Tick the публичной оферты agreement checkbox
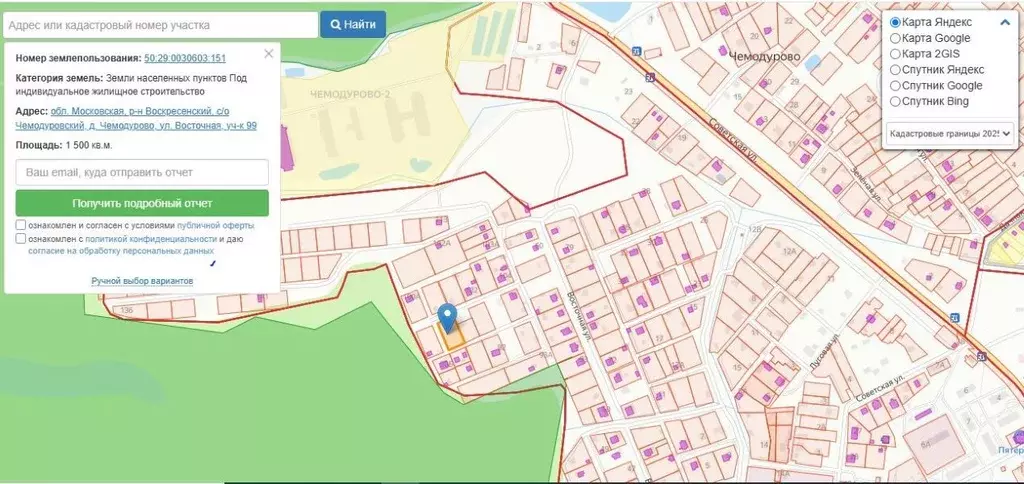The height and width of the screenshot is (484, 1024). [21, 225]
